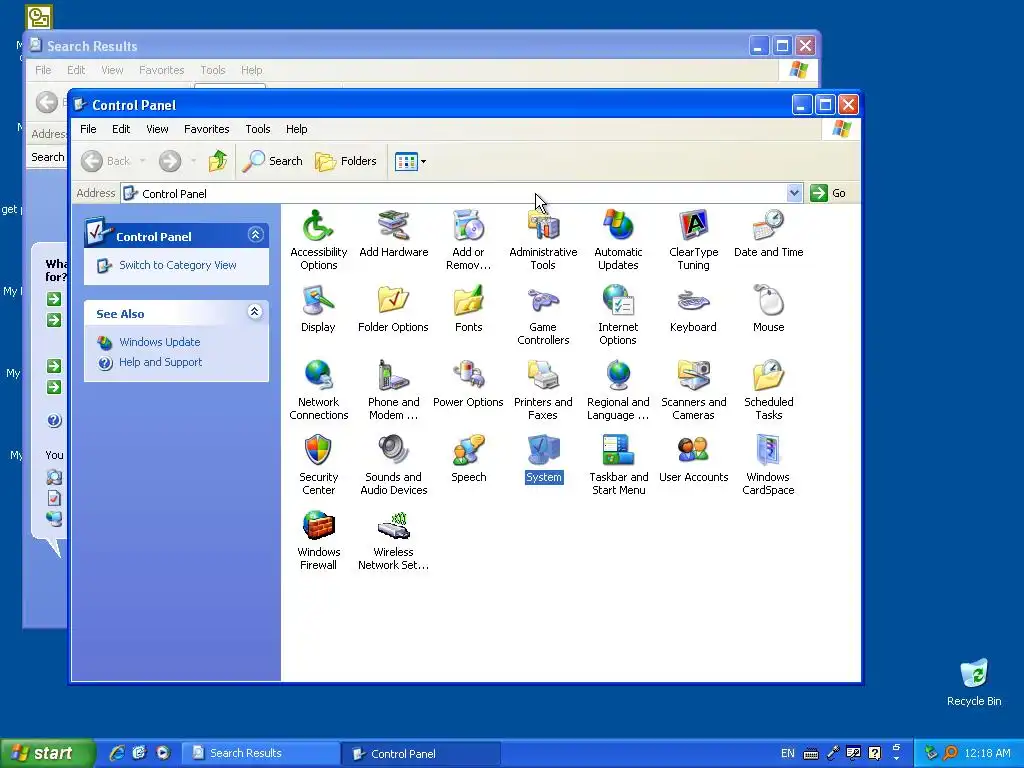
Task: Open Accessibility Options applet
Action: coord(318,226)
